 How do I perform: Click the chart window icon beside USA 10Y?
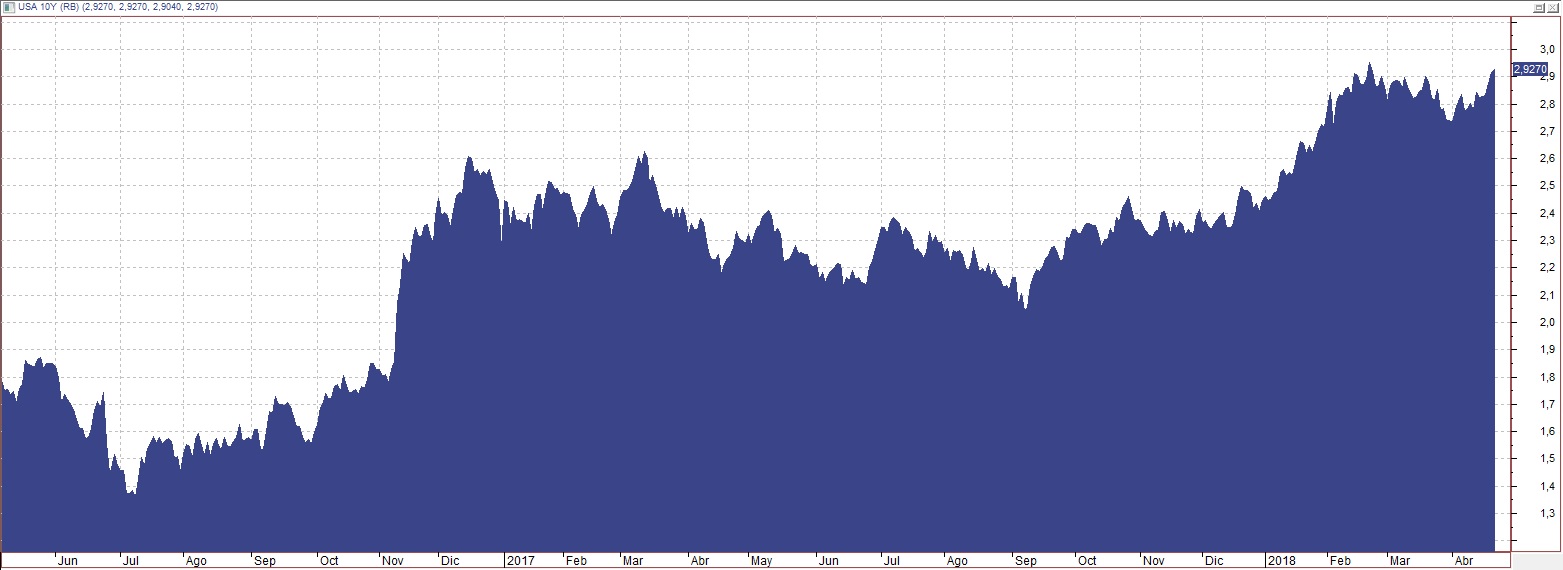click(8, 7)
